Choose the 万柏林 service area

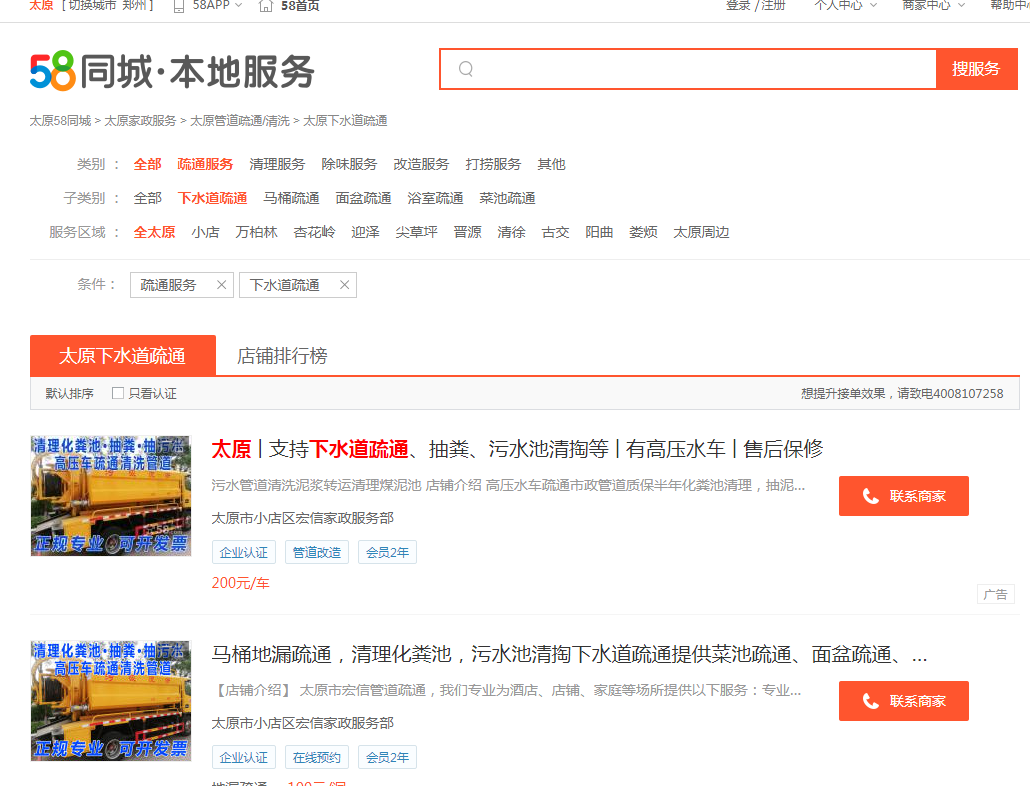257,232
